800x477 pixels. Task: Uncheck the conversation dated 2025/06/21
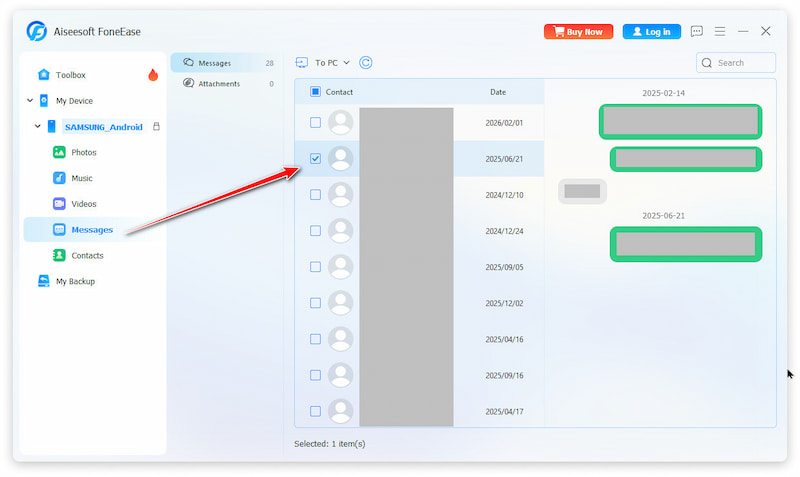pyautogui.click(x=315, y=159)
